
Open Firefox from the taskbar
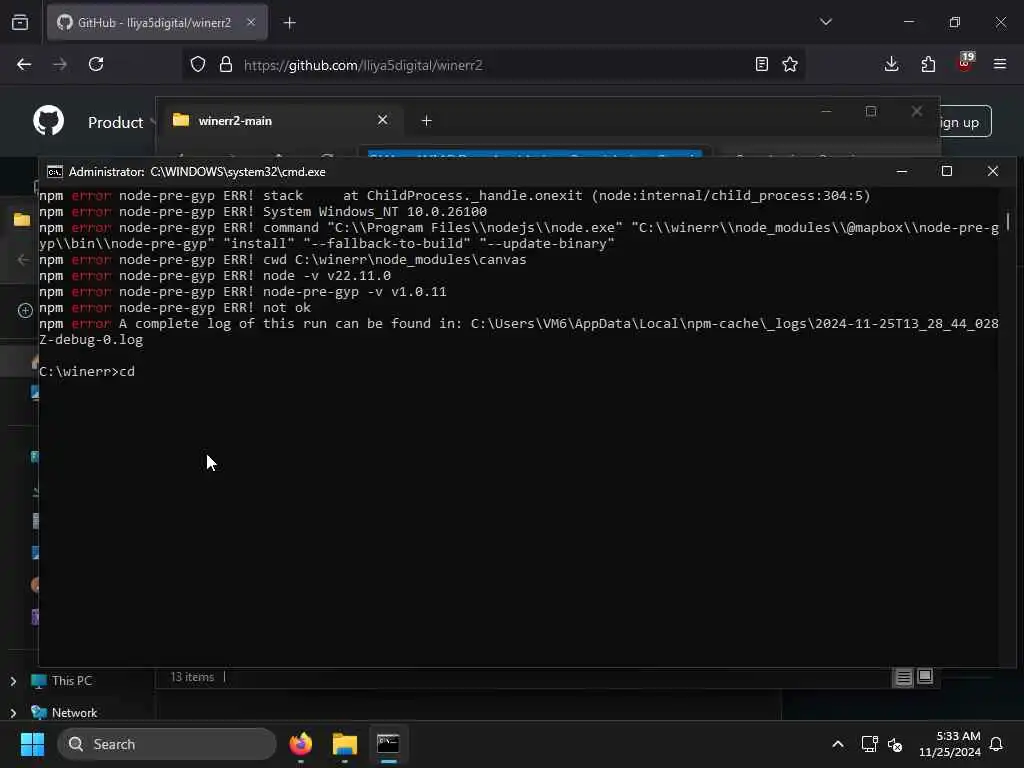(x=300, y=744)
